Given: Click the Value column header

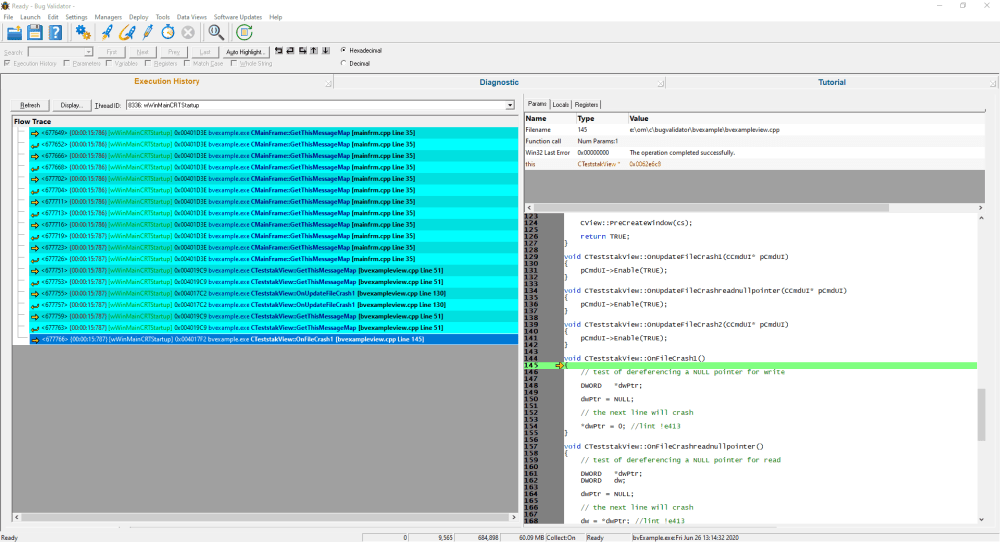Looking at the screenshot, I should tap(806, 119).
